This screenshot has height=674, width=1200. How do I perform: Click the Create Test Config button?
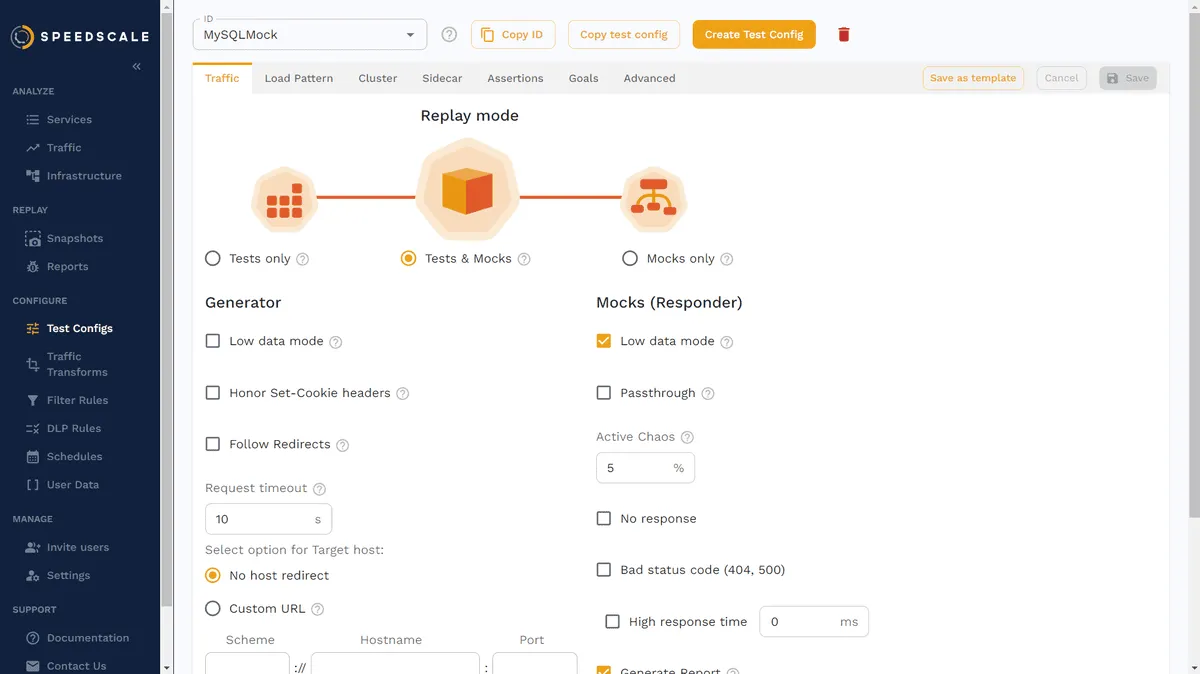(754, 35)
